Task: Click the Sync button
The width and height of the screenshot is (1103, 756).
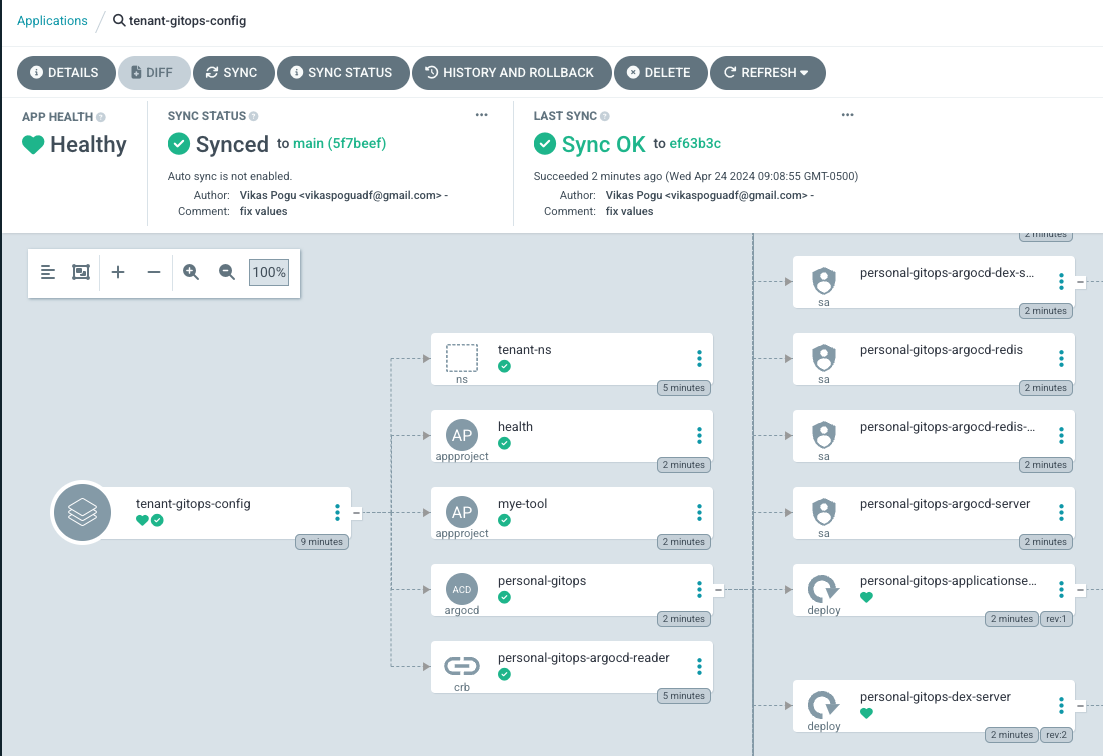Action: tap(232, 73)
